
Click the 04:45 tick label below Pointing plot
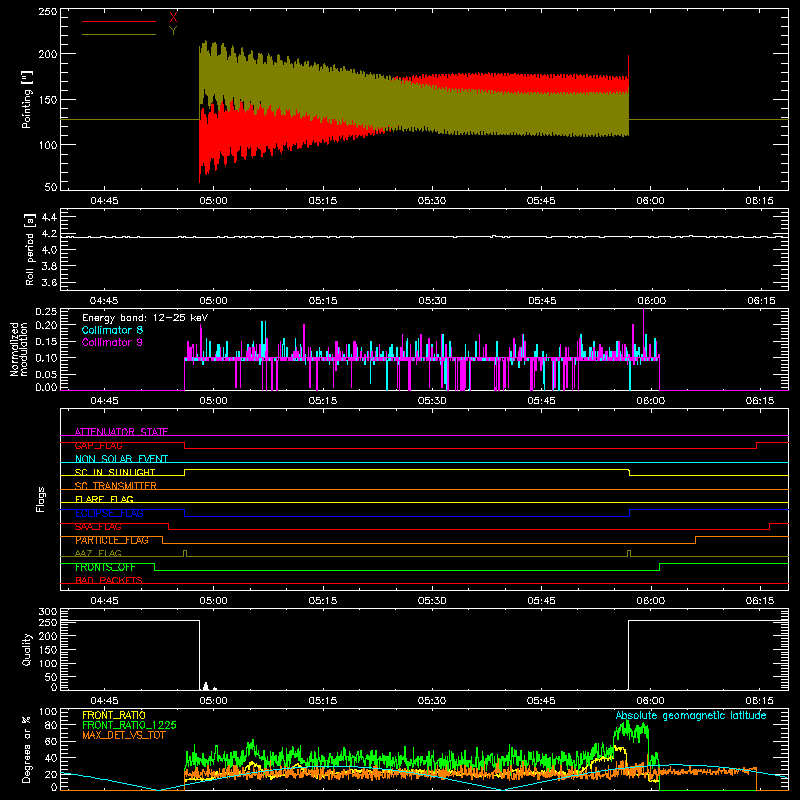(104, 201)
